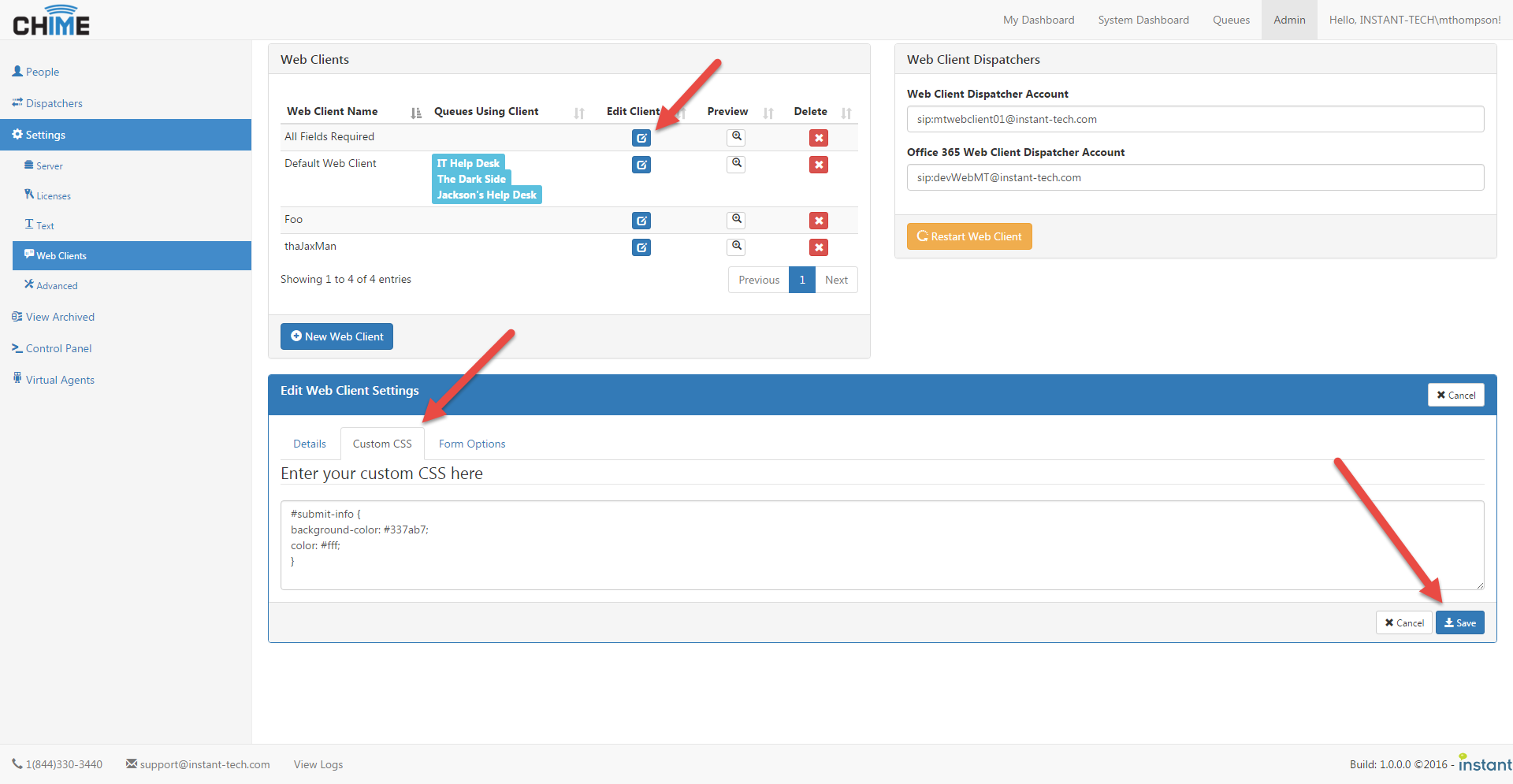Screen dimensions: 1513x784
Task: Create a New Web Client
Action: click(x=336, y=336)
